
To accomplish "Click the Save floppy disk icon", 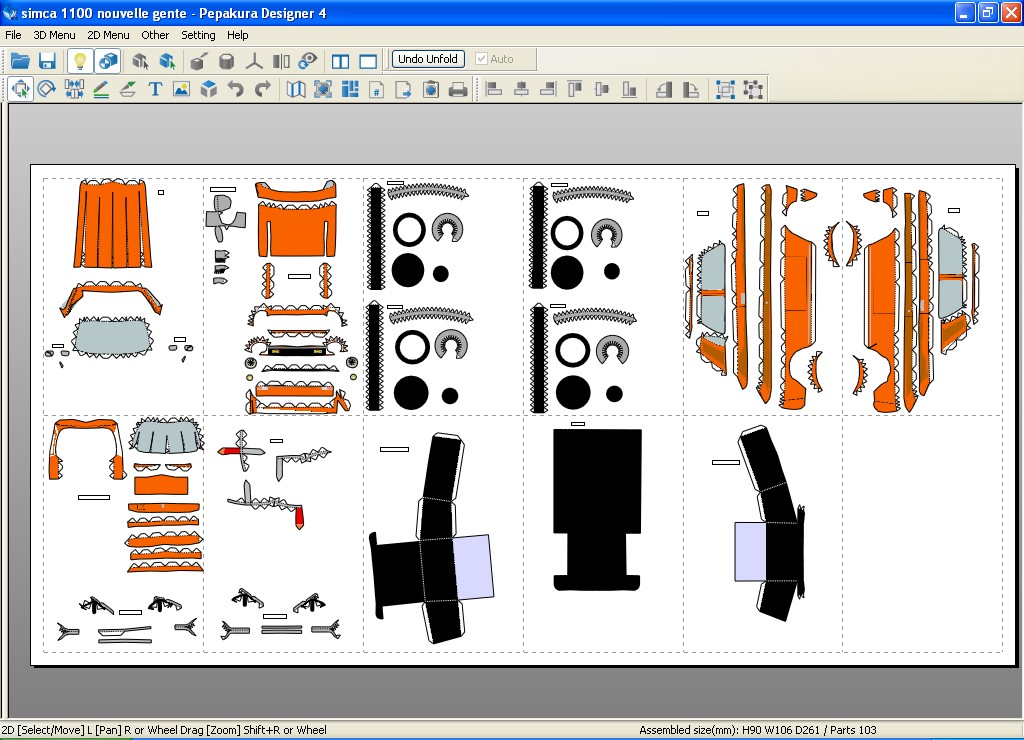I will [x=47, y=61].
